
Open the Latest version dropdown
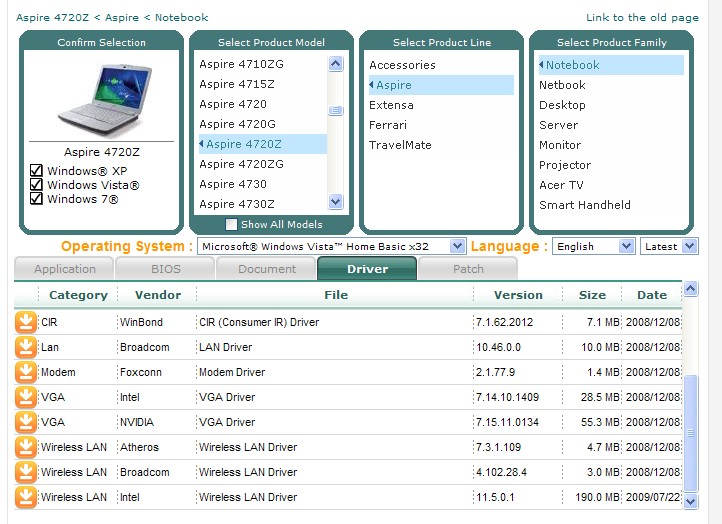pos(669,246)
